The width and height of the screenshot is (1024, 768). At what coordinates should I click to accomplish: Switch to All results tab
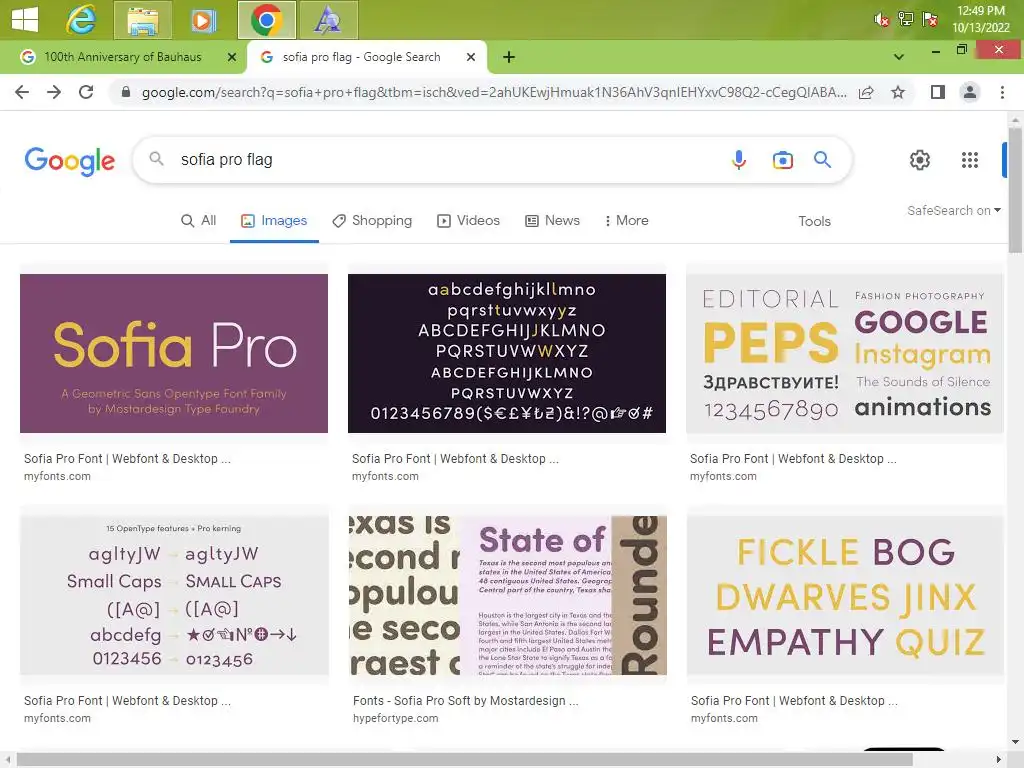point(199,221)
